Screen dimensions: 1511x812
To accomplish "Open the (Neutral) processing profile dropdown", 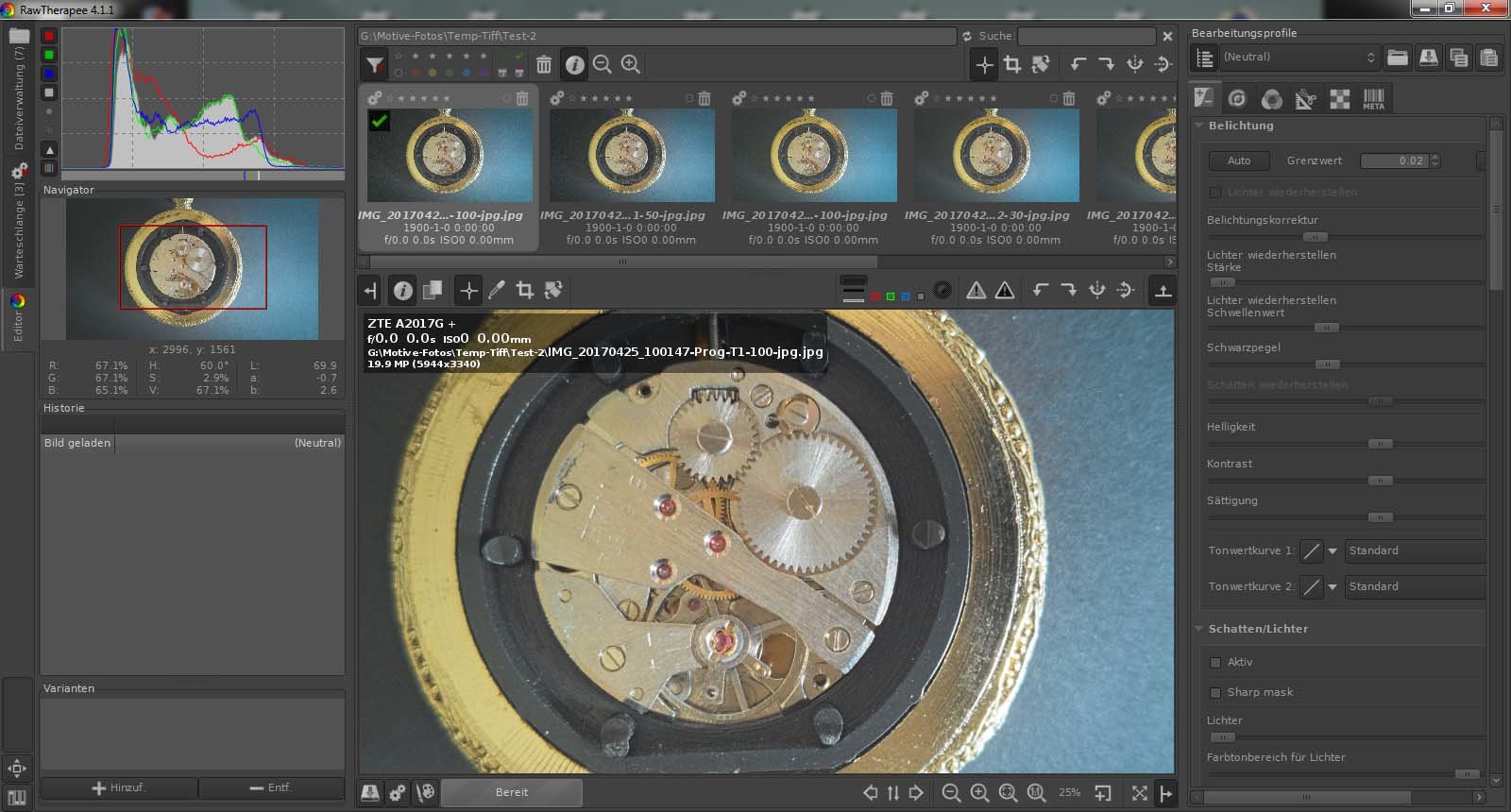I will click(1299, 58).
